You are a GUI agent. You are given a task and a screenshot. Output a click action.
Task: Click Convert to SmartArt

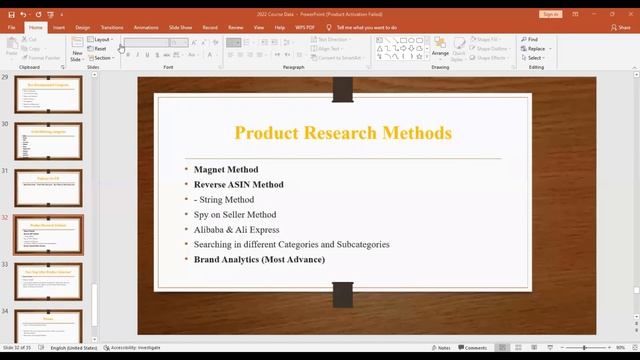[x=338, y=58]
